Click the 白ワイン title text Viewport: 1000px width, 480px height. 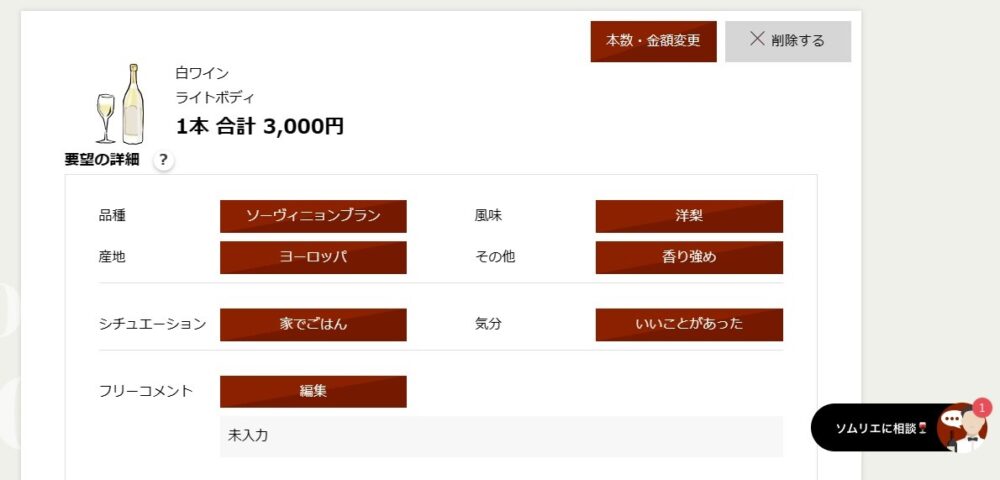coord(202,73)
